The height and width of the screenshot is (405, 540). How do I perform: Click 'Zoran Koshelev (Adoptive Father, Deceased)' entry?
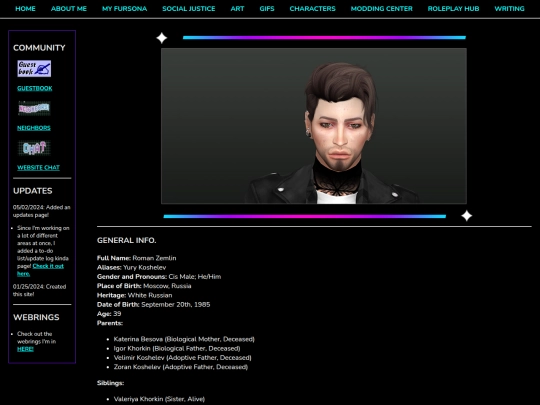pos(180,367)
